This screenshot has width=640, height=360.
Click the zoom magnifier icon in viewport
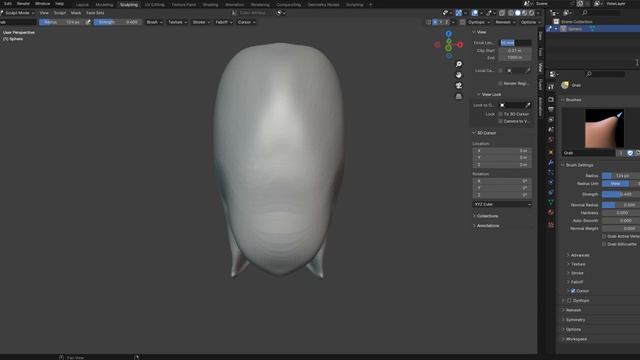pyautogui.click(x=459, y=64)
